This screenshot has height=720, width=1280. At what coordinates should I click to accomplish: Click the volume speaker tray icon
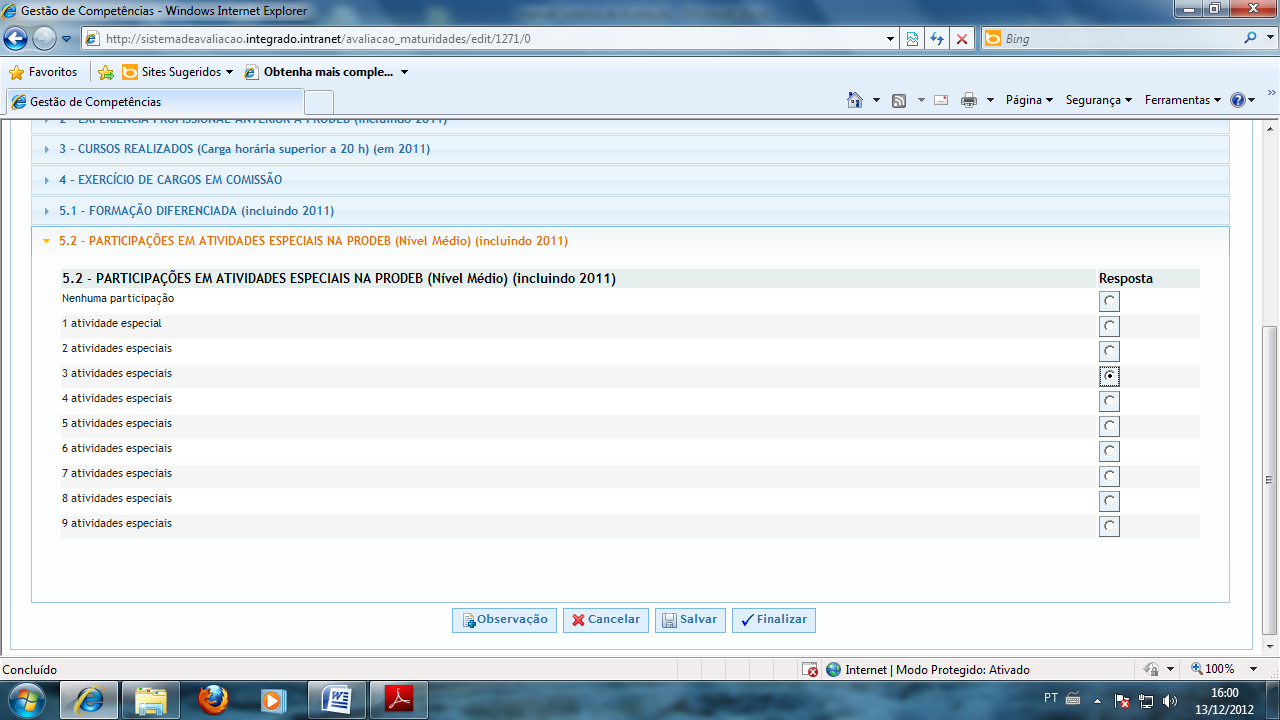tap(1170, 700)
